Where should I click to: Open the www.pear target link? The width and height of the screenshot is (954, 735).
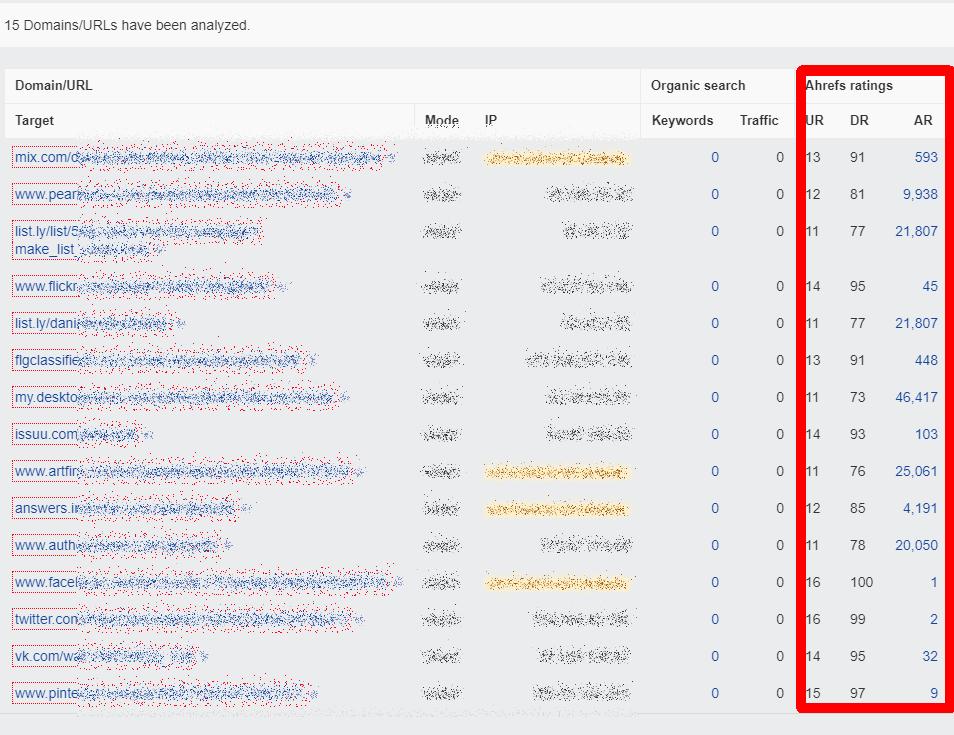[x=183, y=195]
